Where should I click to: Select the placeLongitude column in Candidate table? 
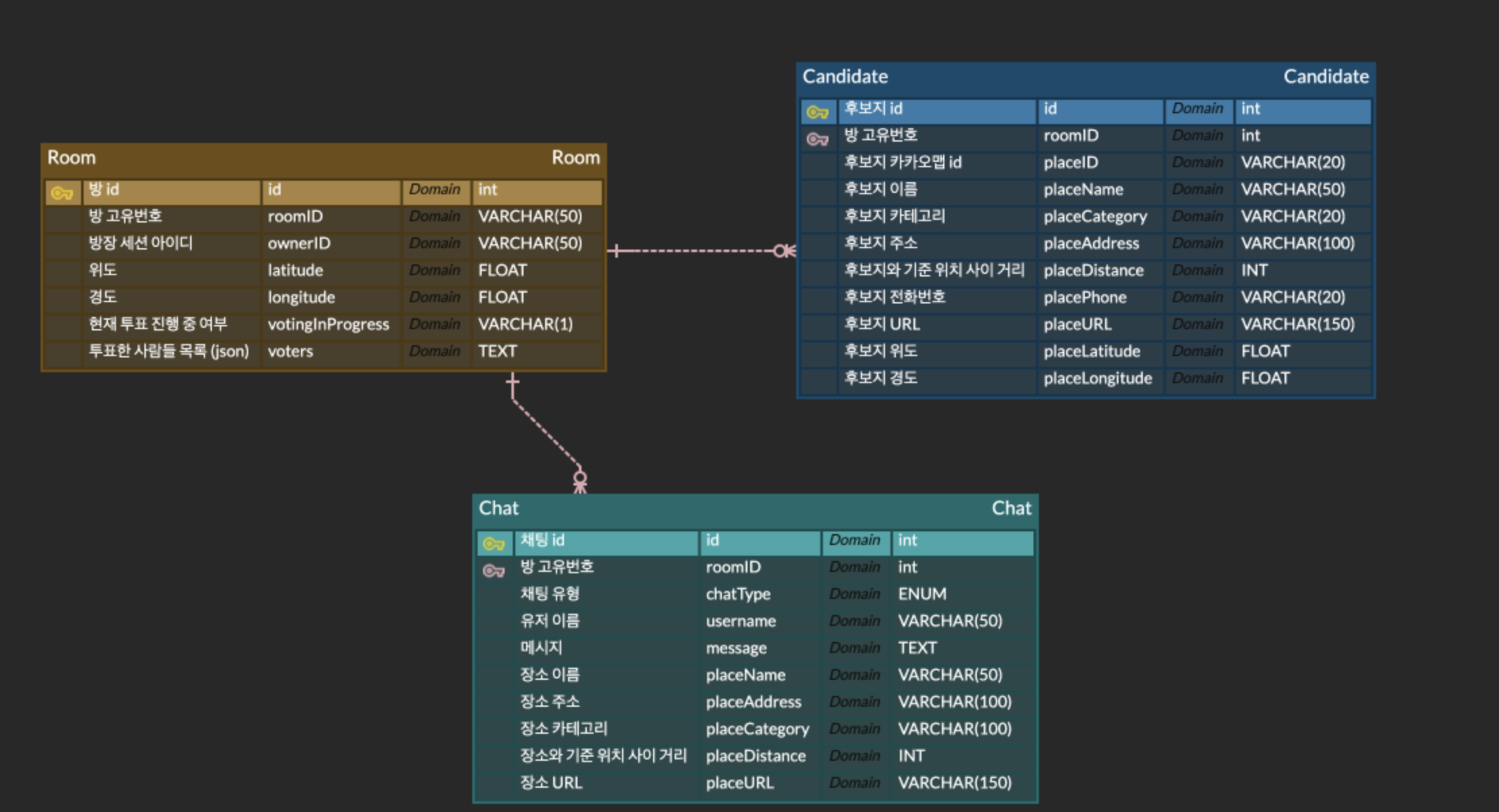(x=1097, y=378)
